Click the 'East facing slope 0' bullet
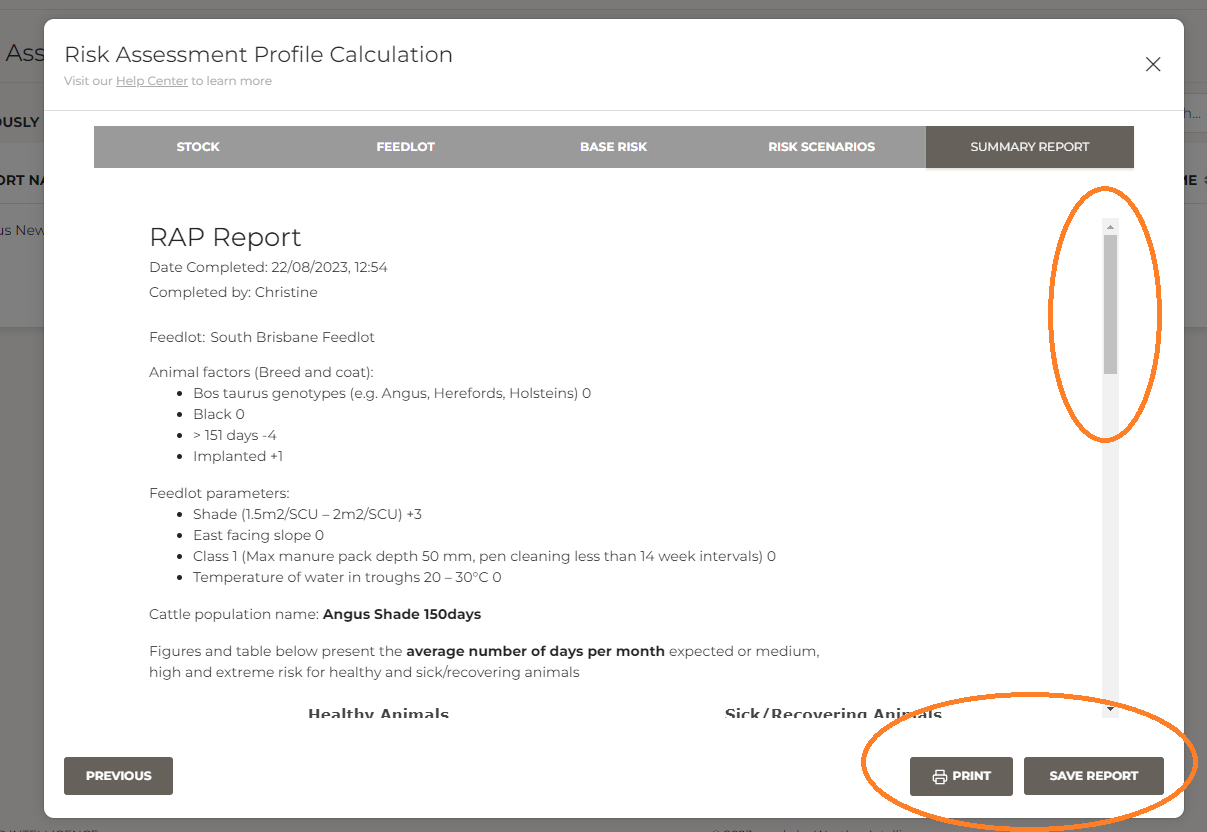 (258, 535)
